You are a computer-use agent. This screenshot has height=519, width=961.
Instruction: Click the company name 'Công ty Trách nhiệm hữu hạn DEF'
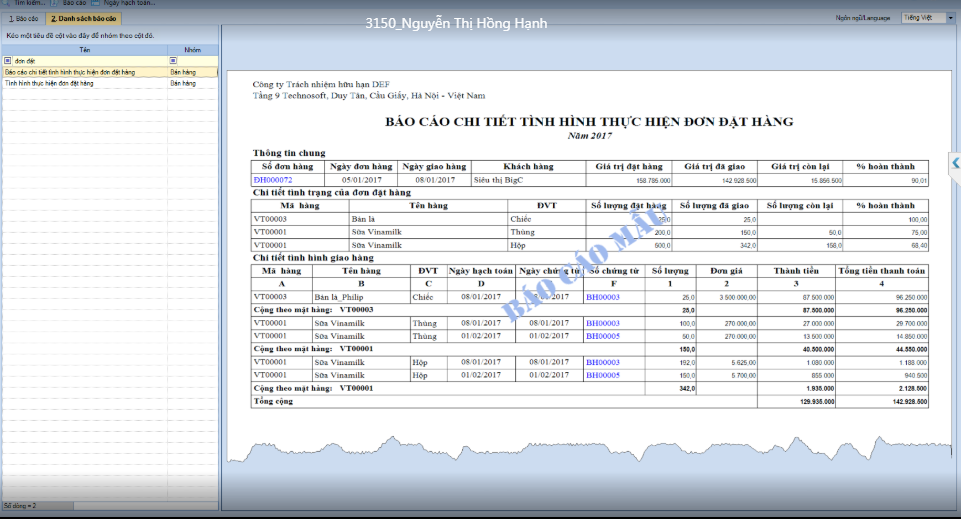tap(321, 85)
